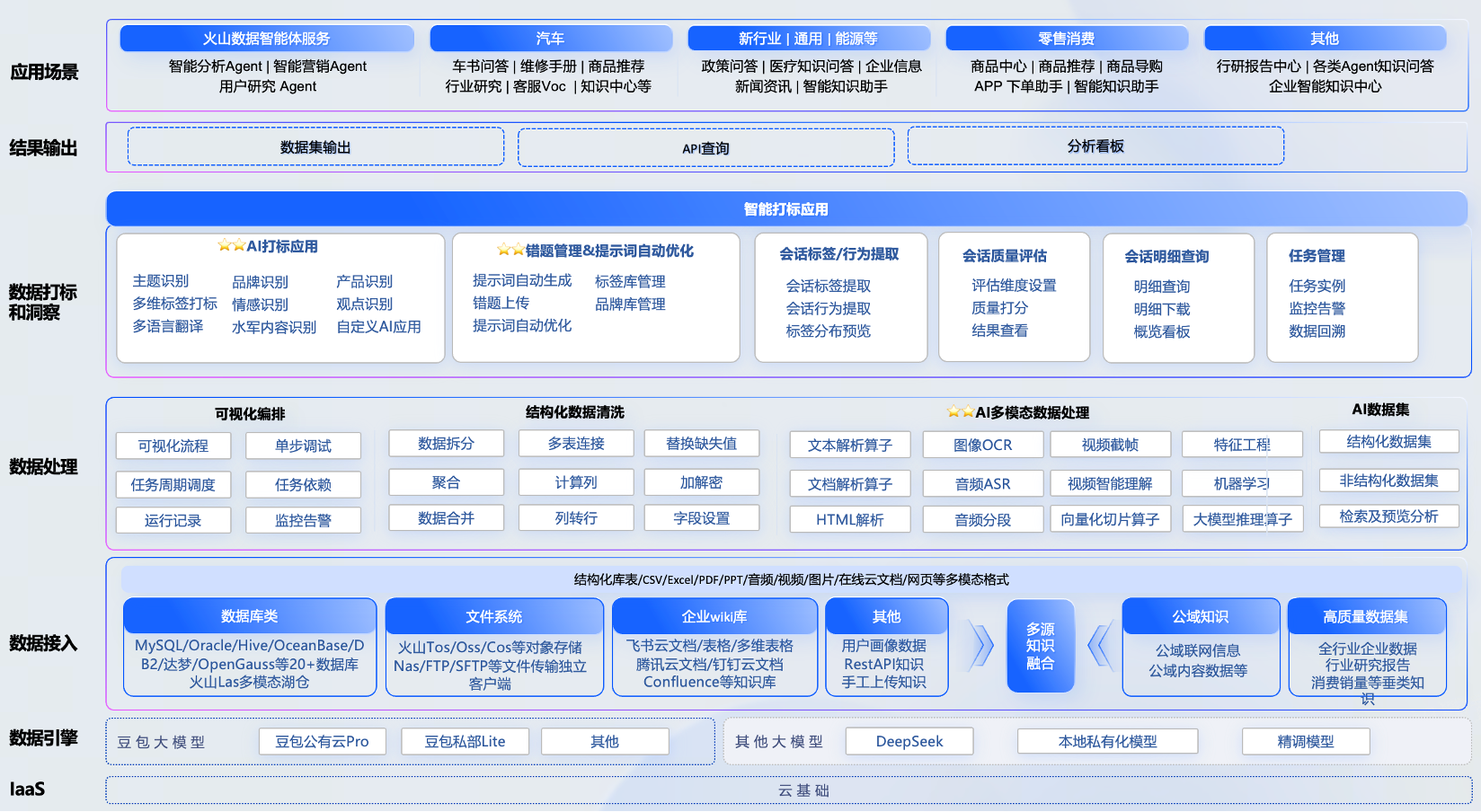This screenshot has width=1481, height=812.
Task: Click 水军内容识别 text
Action: [x=274, y=327]
